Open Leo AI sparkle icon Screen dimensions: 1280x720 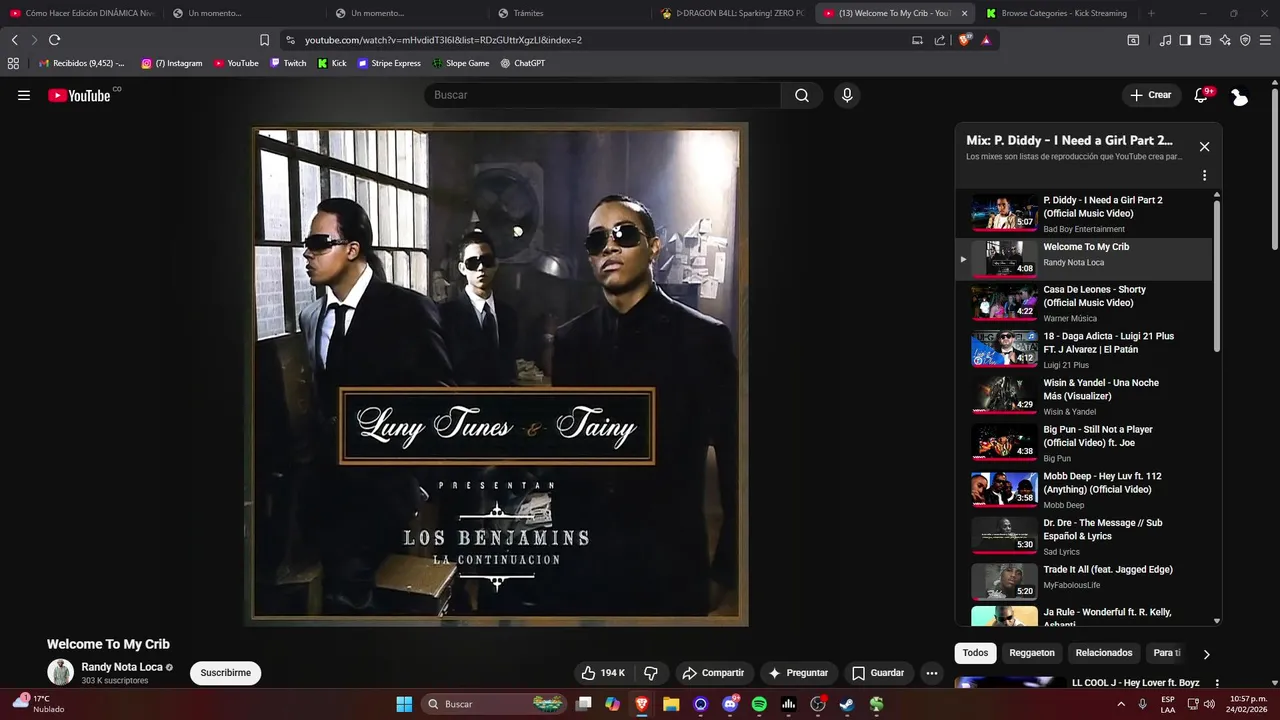pos(1225,40)
